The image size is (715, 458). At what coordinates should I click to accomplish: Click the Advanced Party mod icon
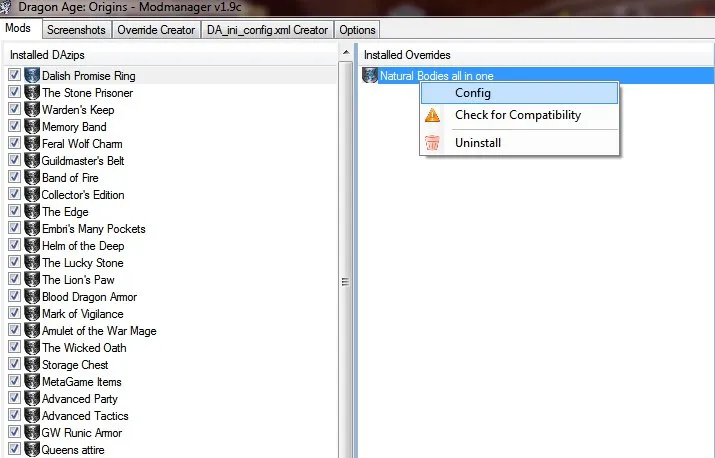tap(32, 398)
